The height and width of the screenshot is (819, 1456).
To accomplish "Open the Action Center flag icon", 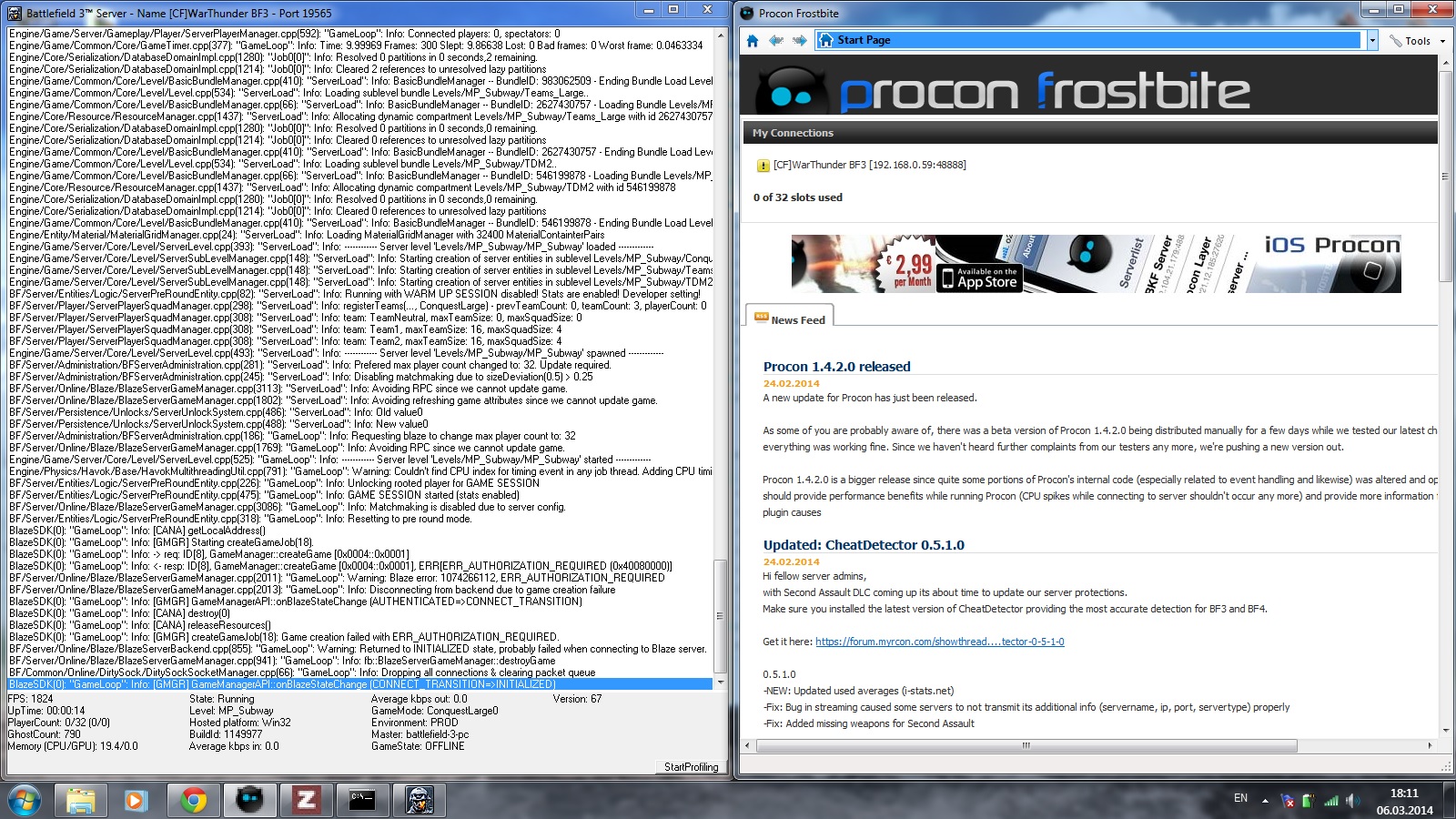I will (1288, 801).
